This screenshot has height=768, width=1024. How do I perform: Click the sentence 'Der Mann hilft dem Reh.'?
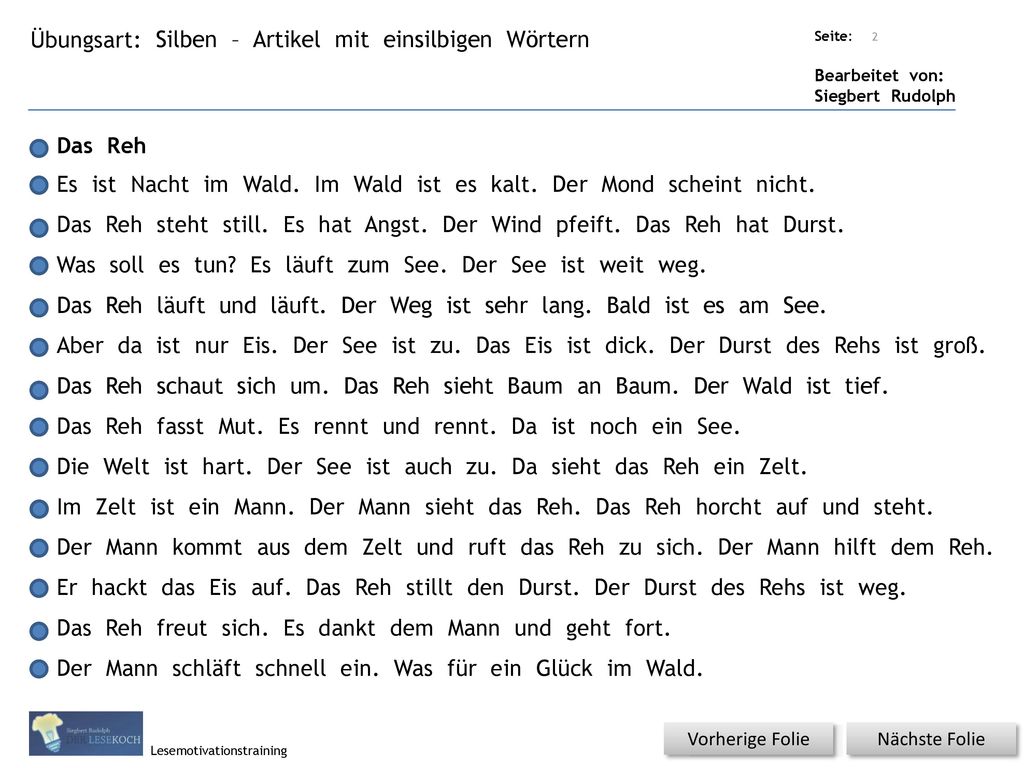pos(856,548)
